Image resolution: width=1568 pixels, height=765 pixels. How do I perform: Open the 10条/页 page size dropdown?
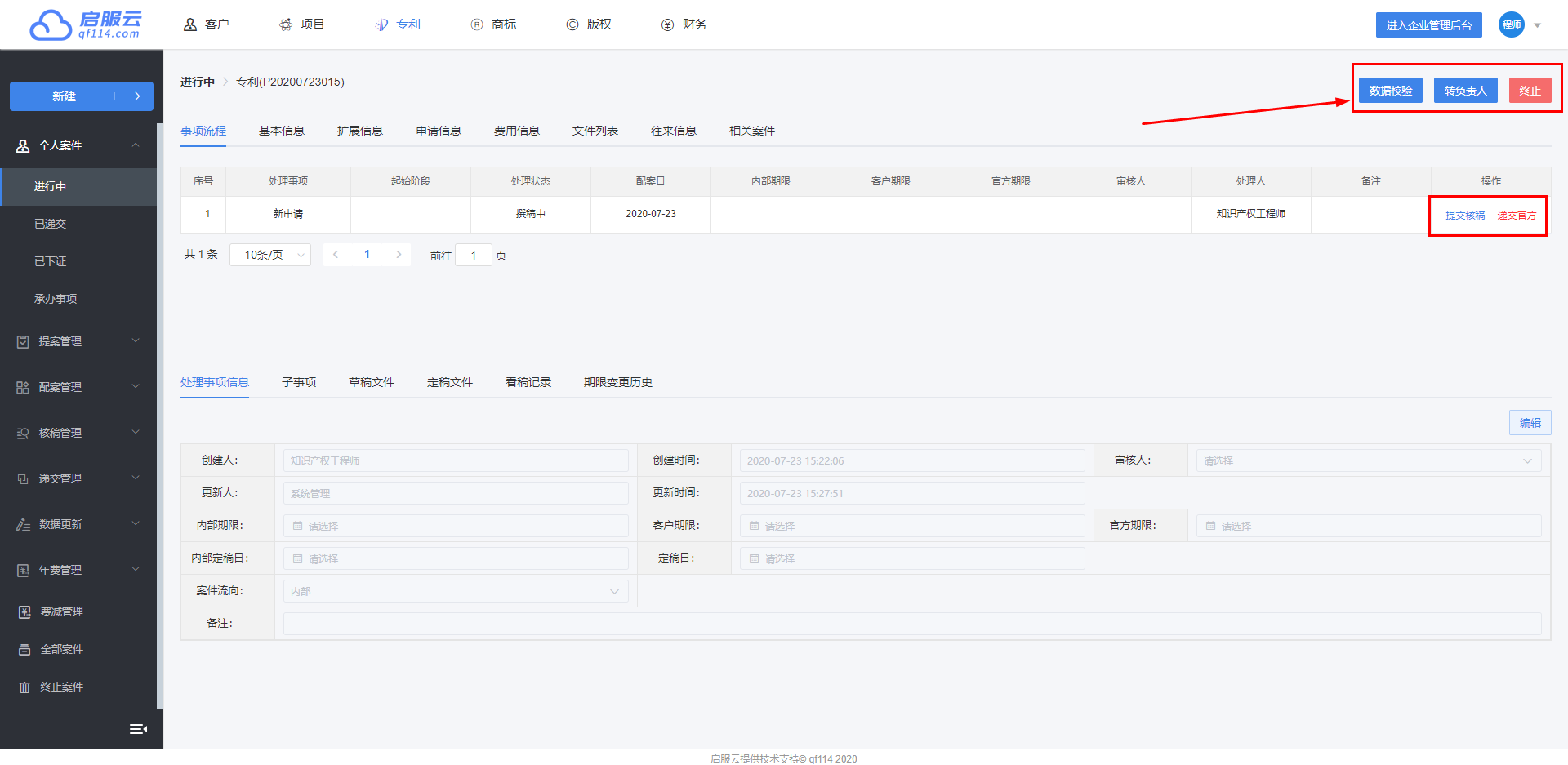tap(270, 255)
